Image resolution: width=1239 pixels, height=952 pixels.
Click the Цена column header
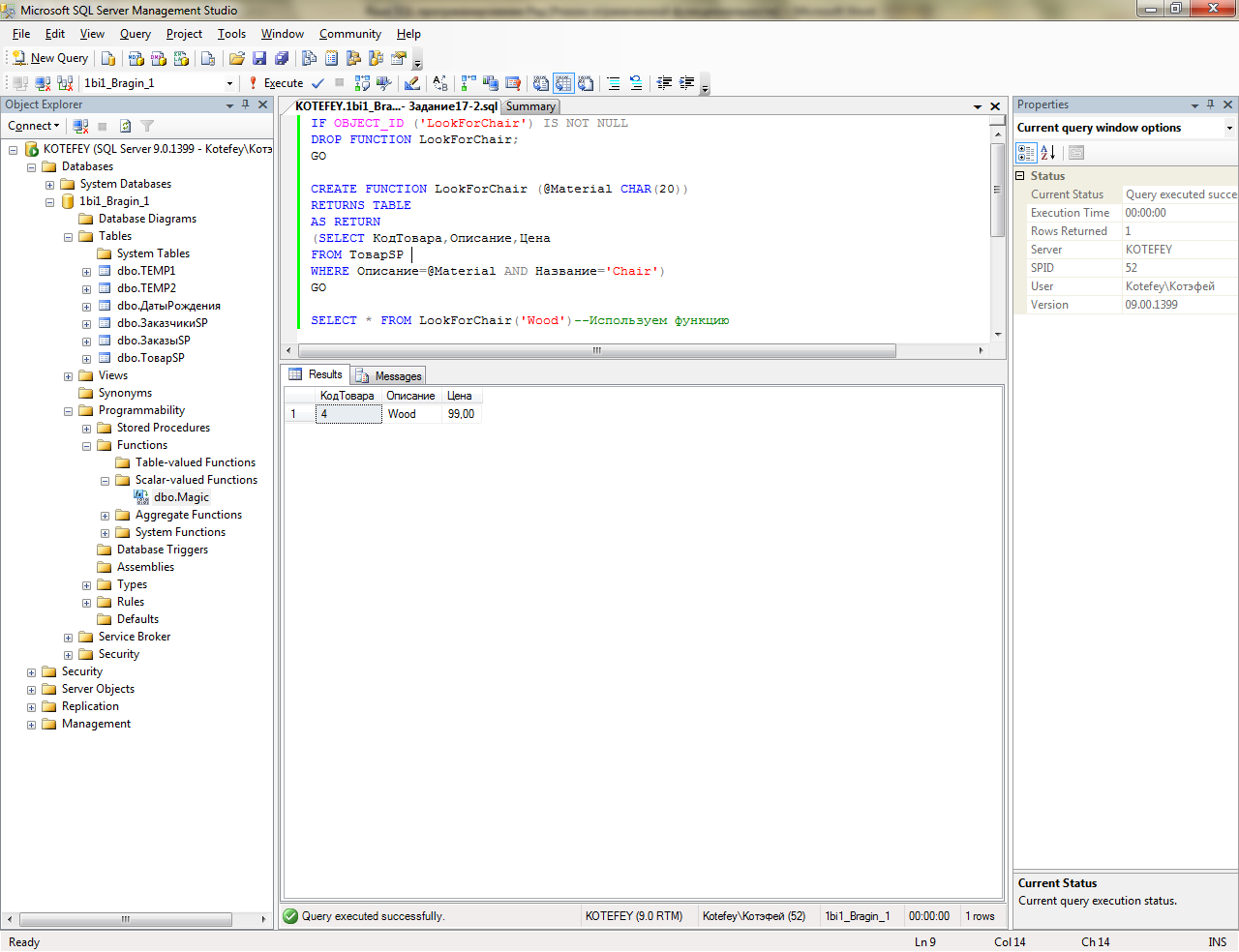pos(462,396)
